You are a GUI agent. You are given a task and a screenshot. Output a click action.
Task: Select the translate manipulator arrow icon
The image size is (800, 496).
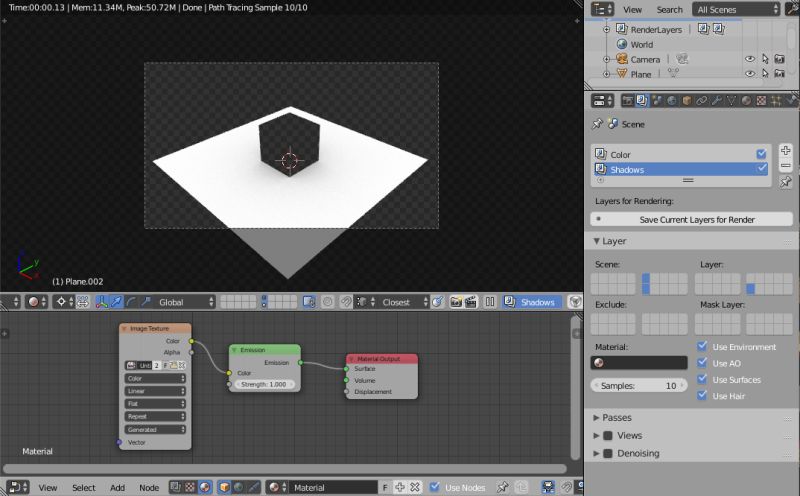click(x=116, y=302)
